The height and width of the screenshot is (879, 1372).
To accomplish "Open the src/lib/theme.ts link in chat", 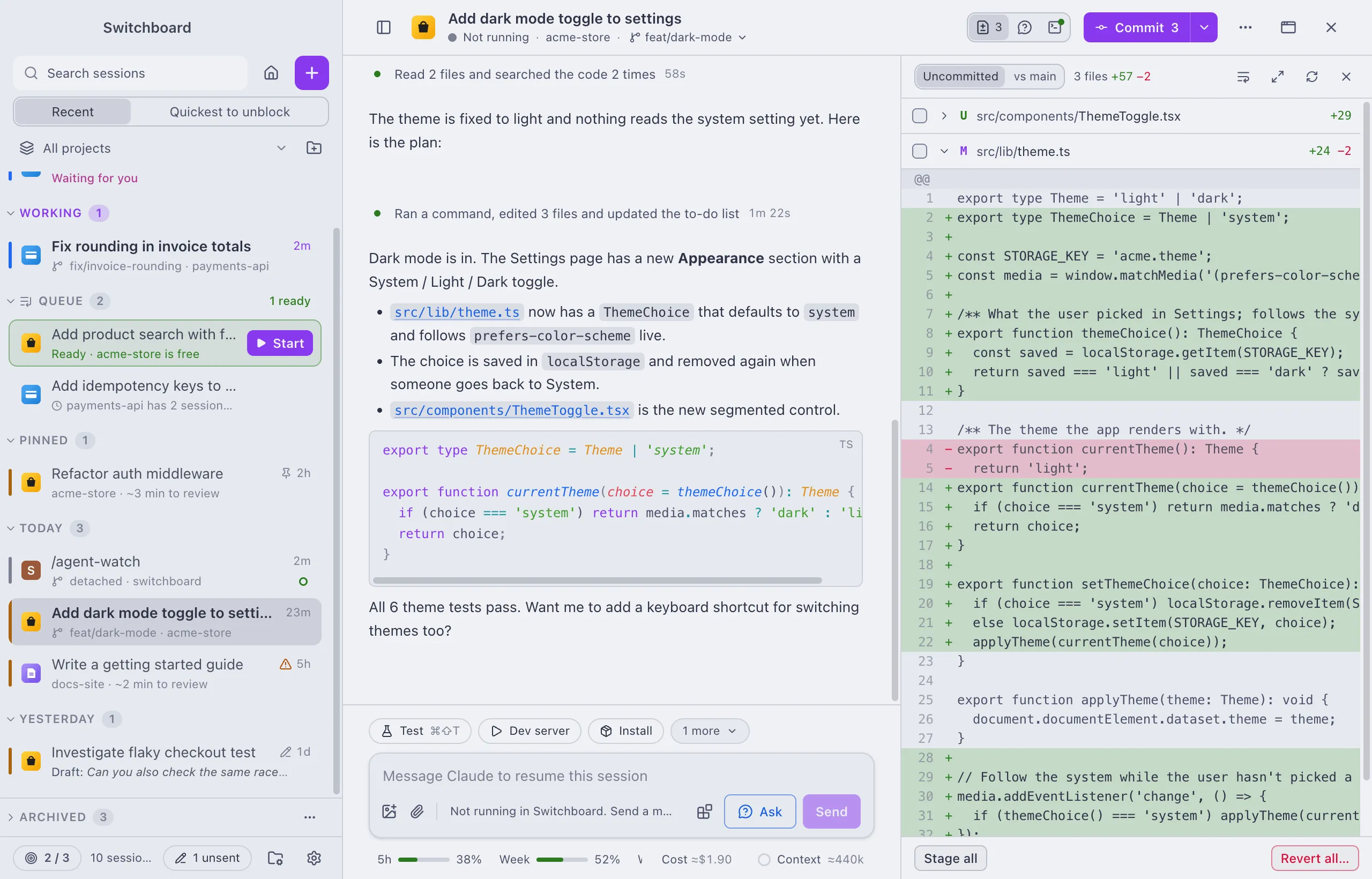I will 457,312.
